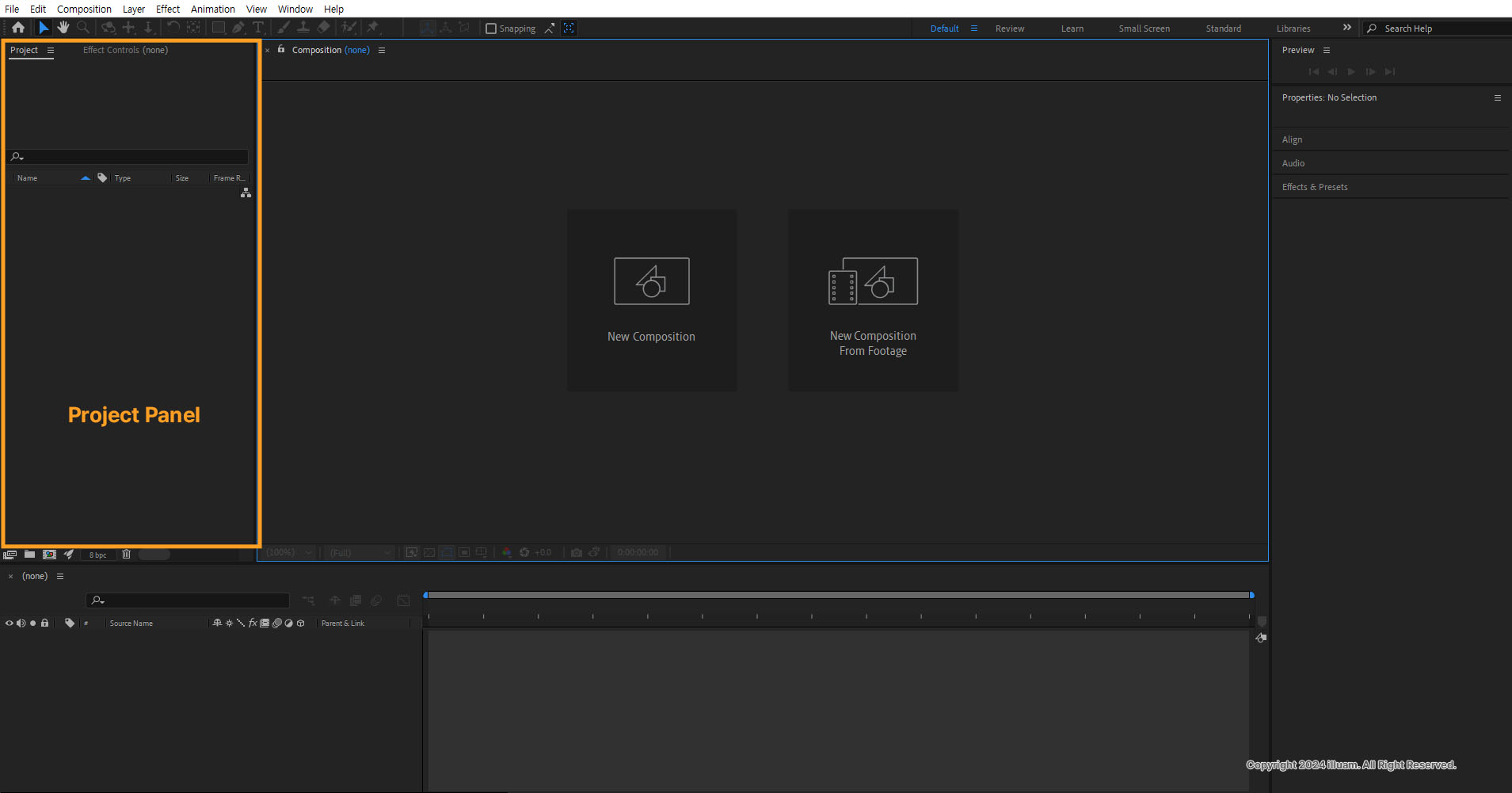
Task: Select the Roto Brush tool
Action: [348, 28]
